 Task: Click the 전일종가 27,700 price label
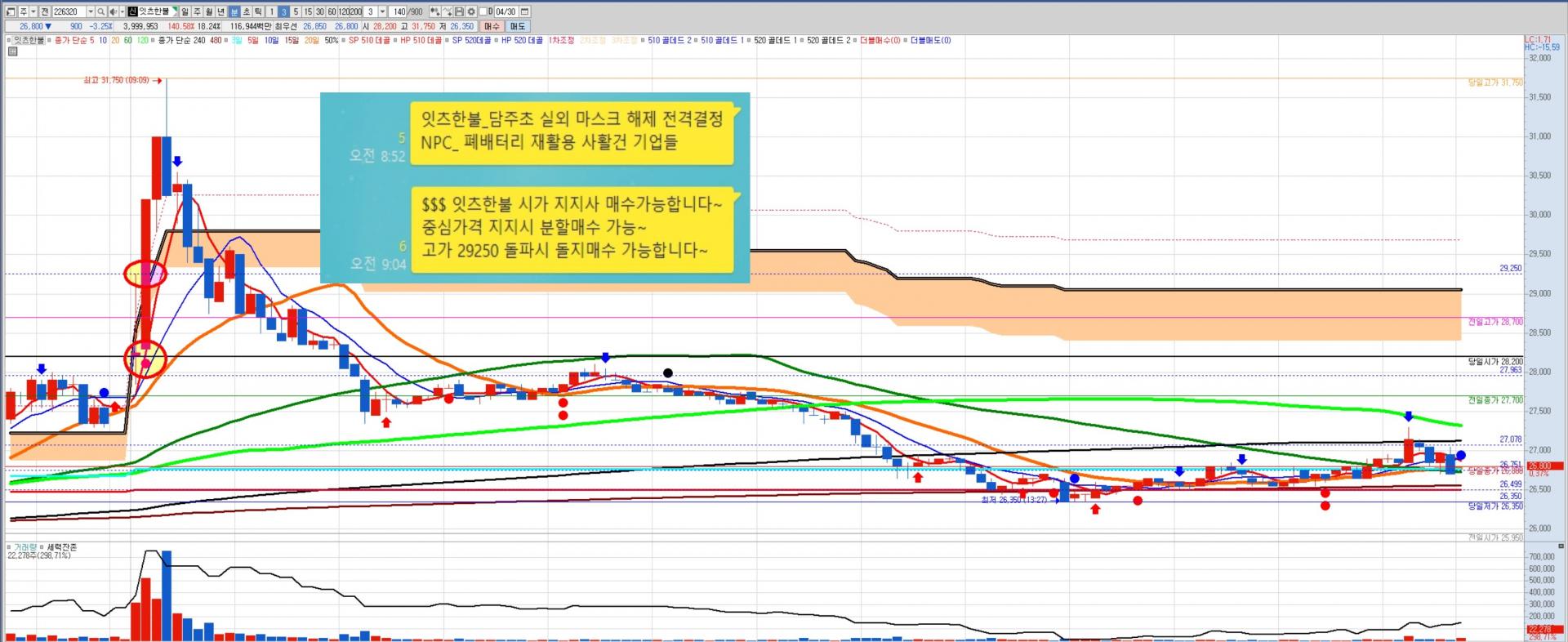coord(1495,400)
